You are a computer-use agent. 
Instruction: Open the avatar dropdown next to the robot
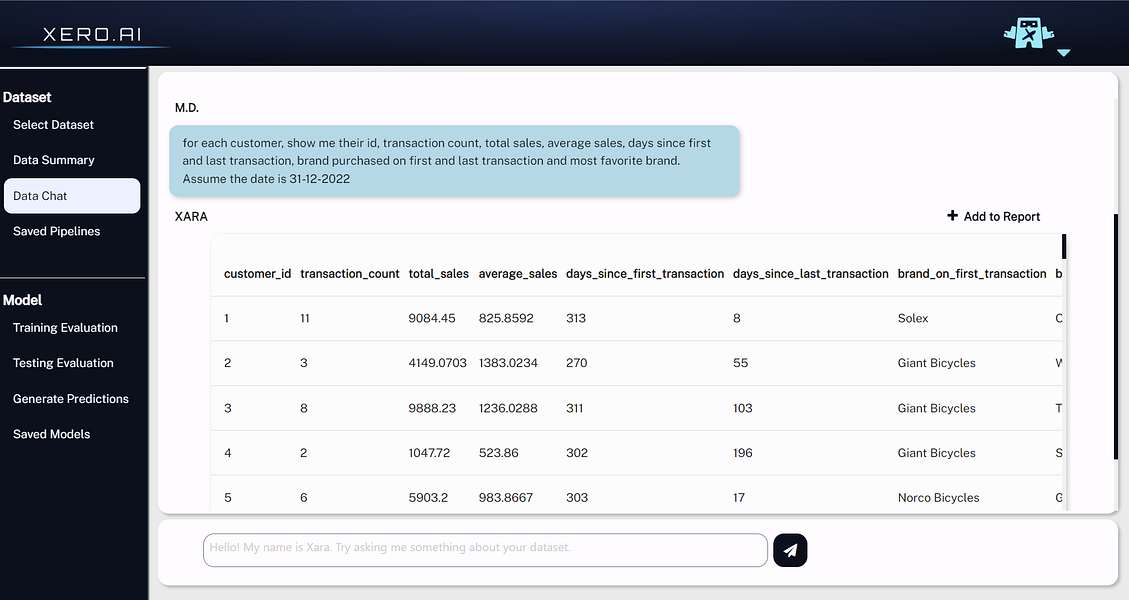pos(1064,52)
